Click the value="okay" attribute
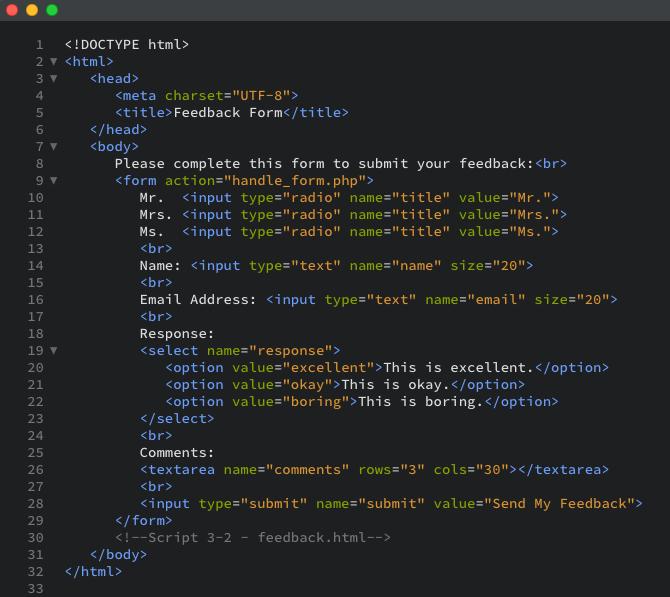Screen dimensions: 670x597 [282, 385]
